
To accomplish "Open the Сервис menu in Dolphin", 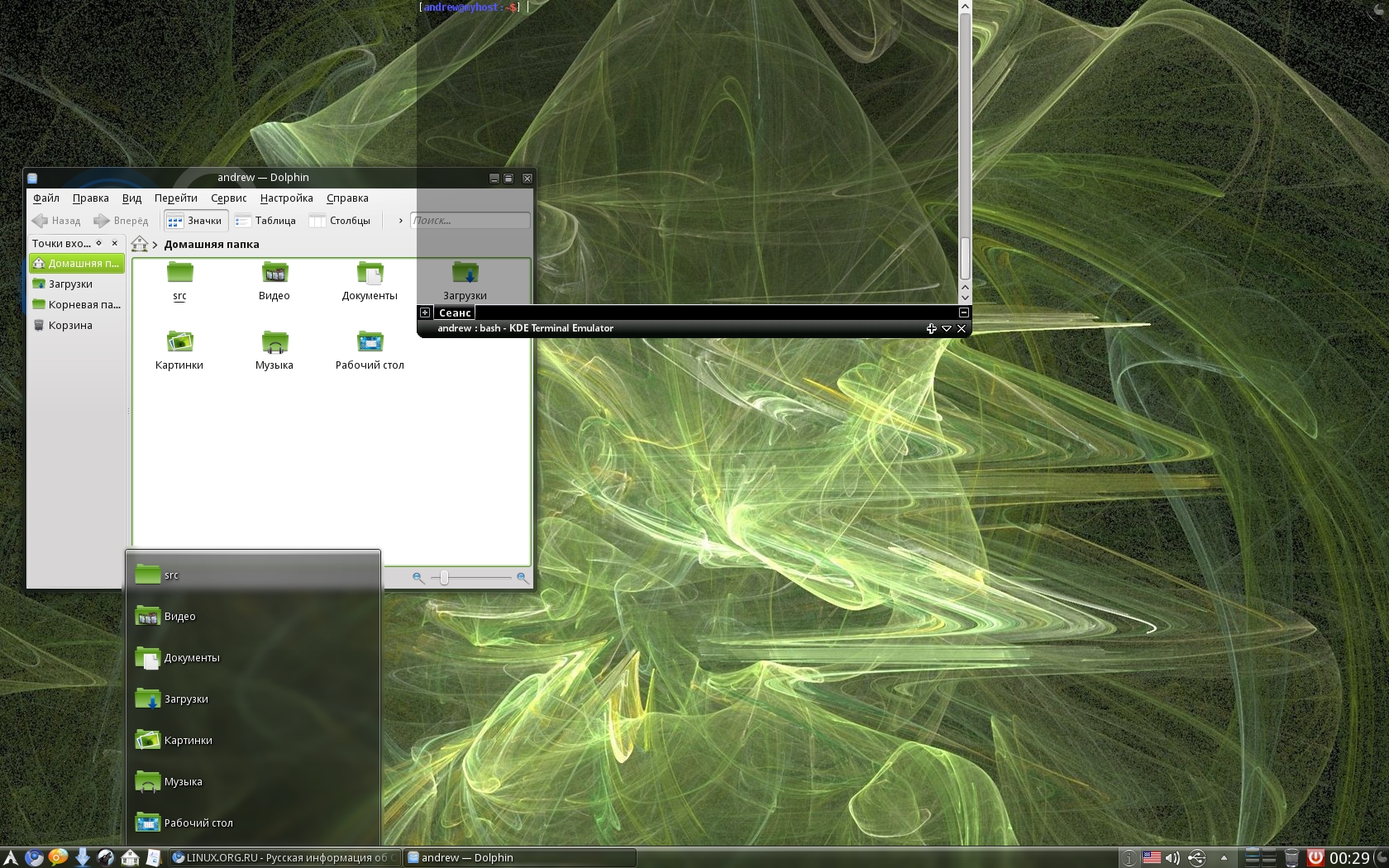I will (x=229, y=198).
